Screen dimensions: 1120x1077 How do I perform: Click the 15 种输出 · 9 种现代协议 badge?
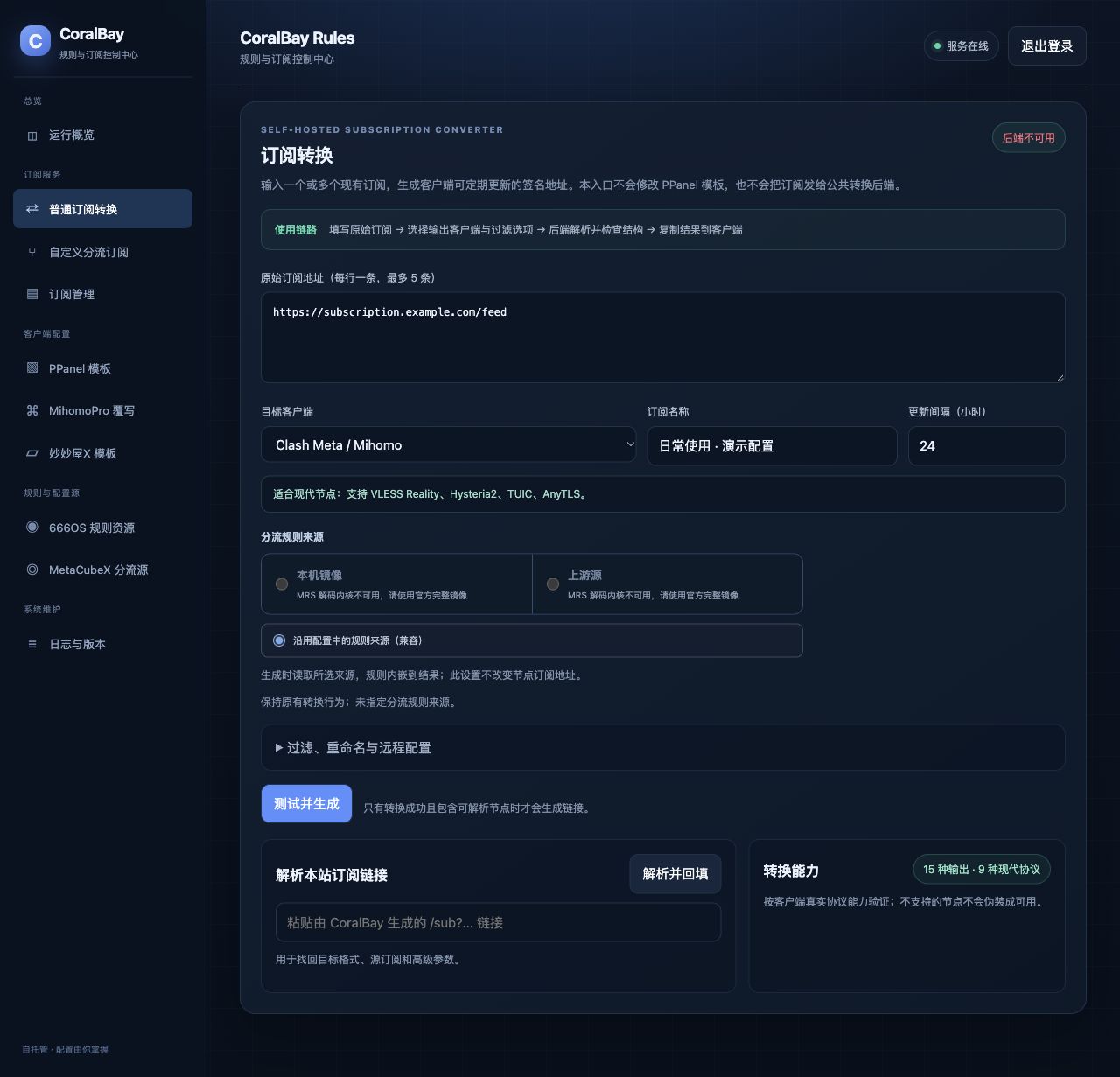click(x=982, y=869)
